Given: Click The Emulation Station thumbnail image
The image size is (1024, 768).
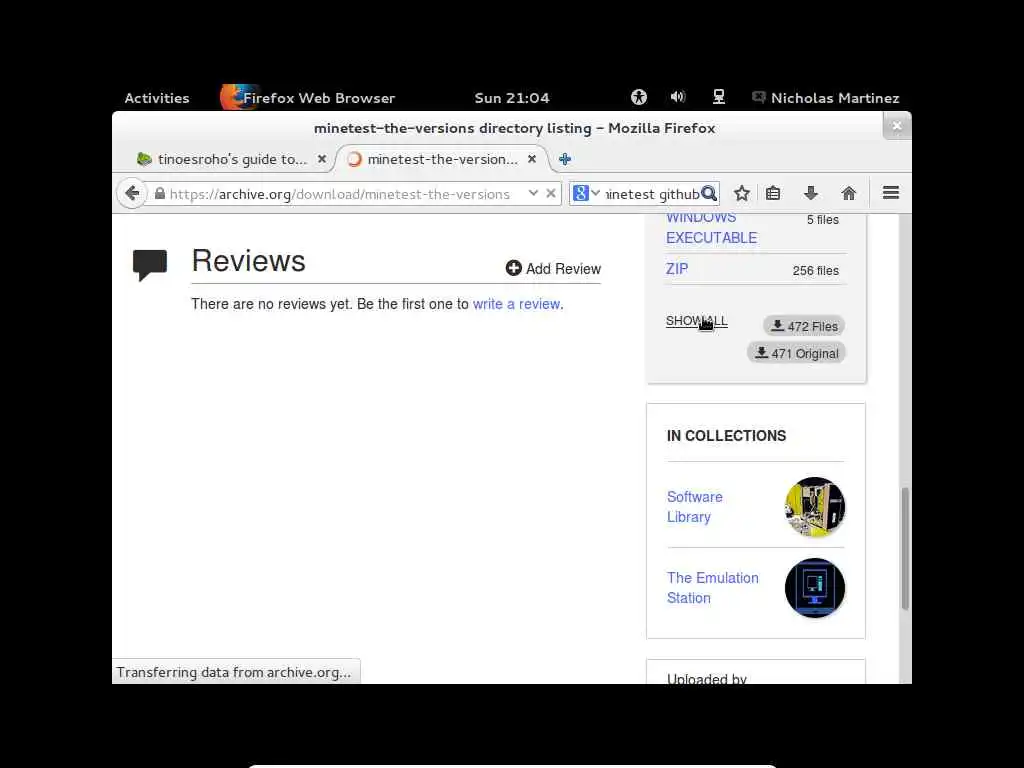Looking at the screenshot, I should coord(814,588).
